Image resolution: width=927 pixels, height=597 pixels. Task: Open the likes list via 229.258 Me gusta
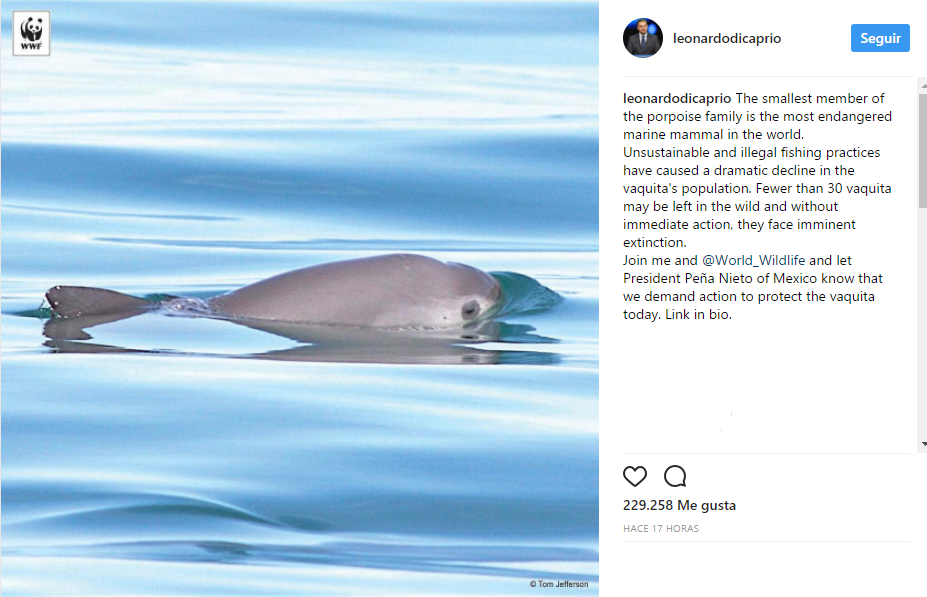(x=679, y=505)
